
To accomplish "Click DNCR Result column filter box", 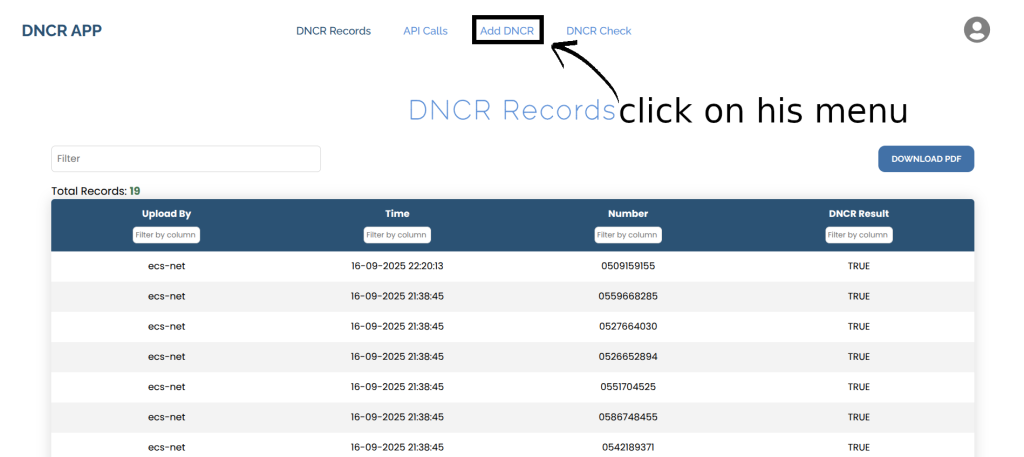I will 859,235.
